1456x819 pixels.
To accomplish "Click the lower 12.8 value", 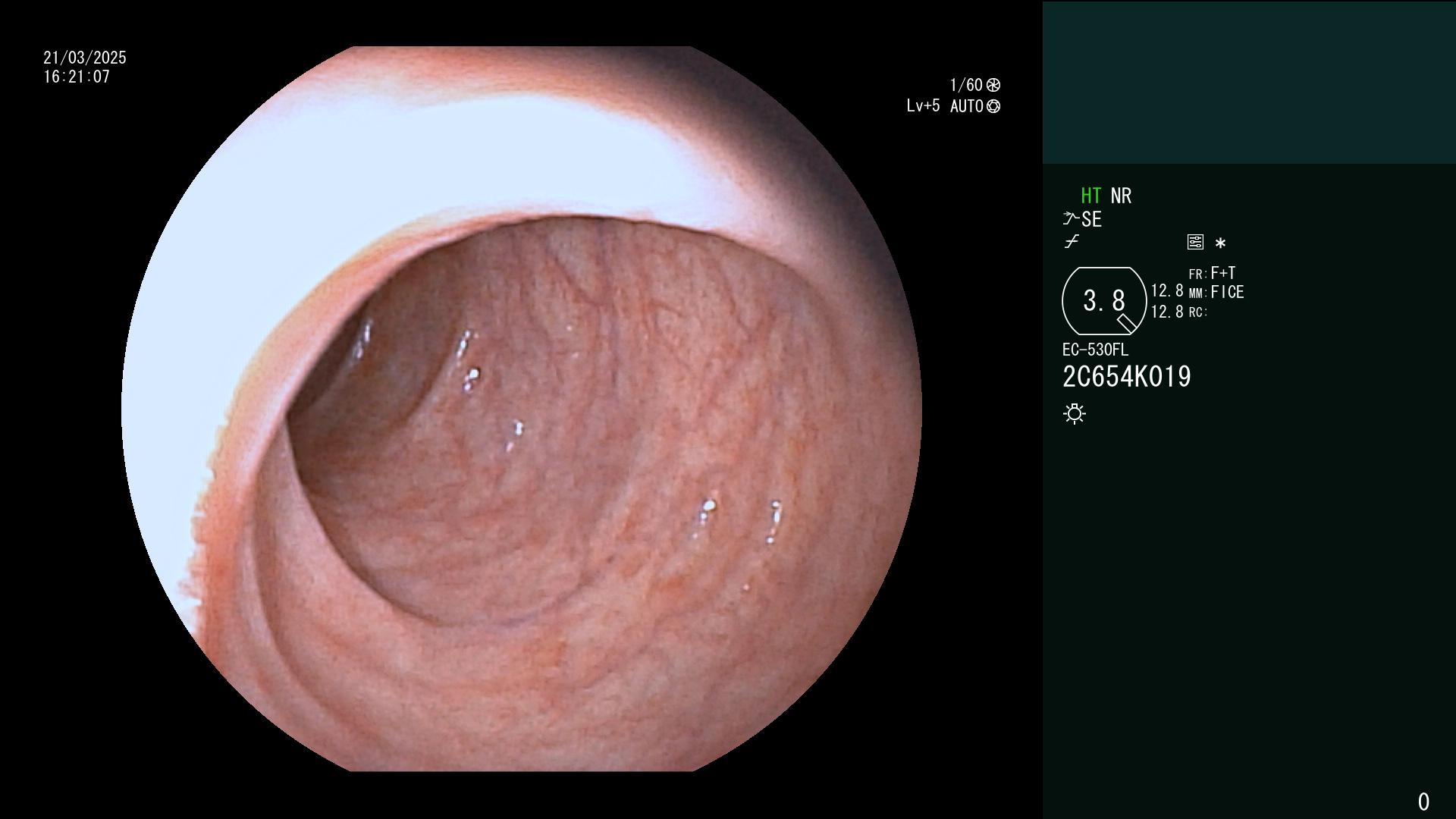I will [x=1167, y=312].
